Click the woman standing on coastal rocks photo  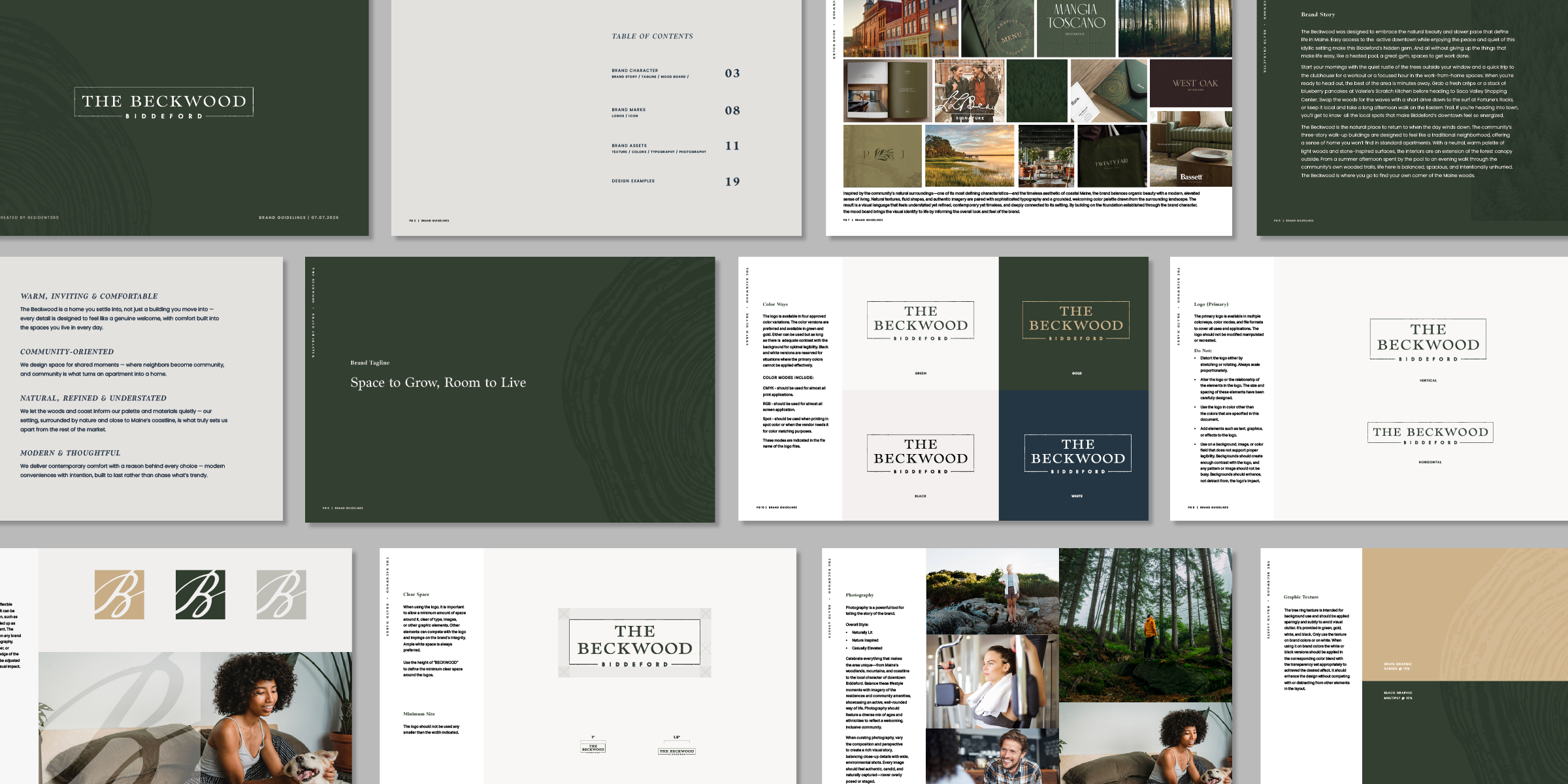(x=992, y=591)
